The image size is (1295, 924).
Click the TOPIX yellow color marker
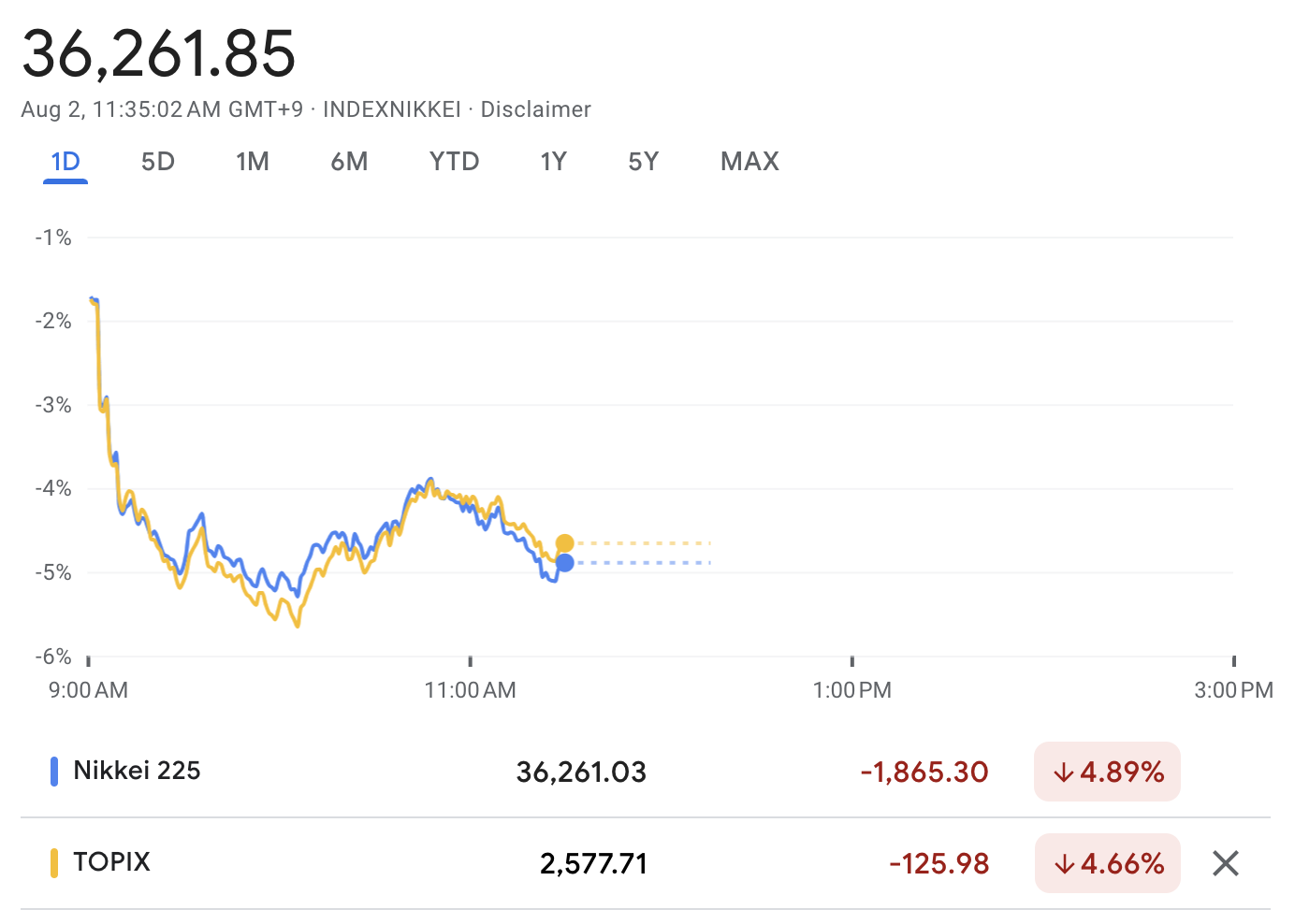54,862
